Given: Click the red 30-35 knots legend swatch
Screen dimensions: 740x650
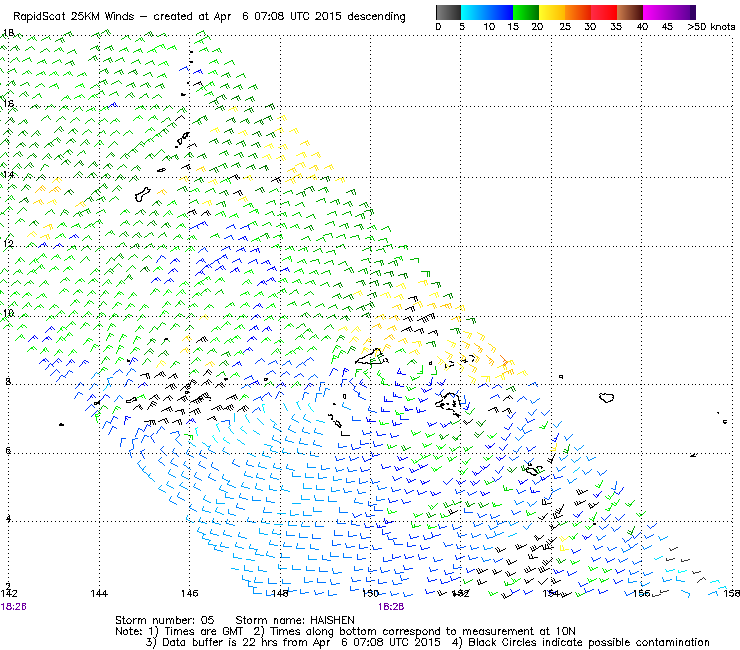Looking at the screenshot, I should 603,12.
